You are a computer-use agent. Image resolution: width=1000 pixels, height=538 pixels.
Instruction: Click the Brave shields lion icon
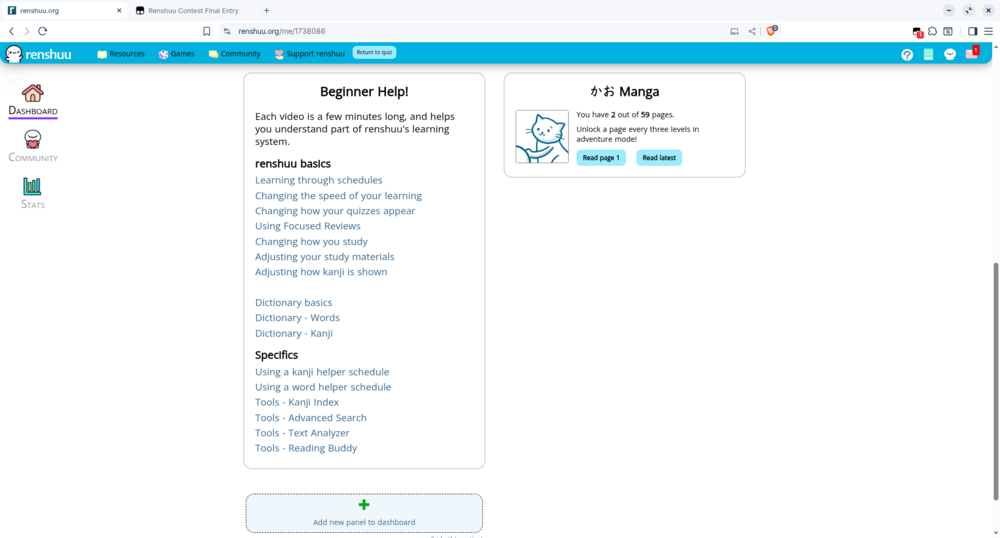770,31
